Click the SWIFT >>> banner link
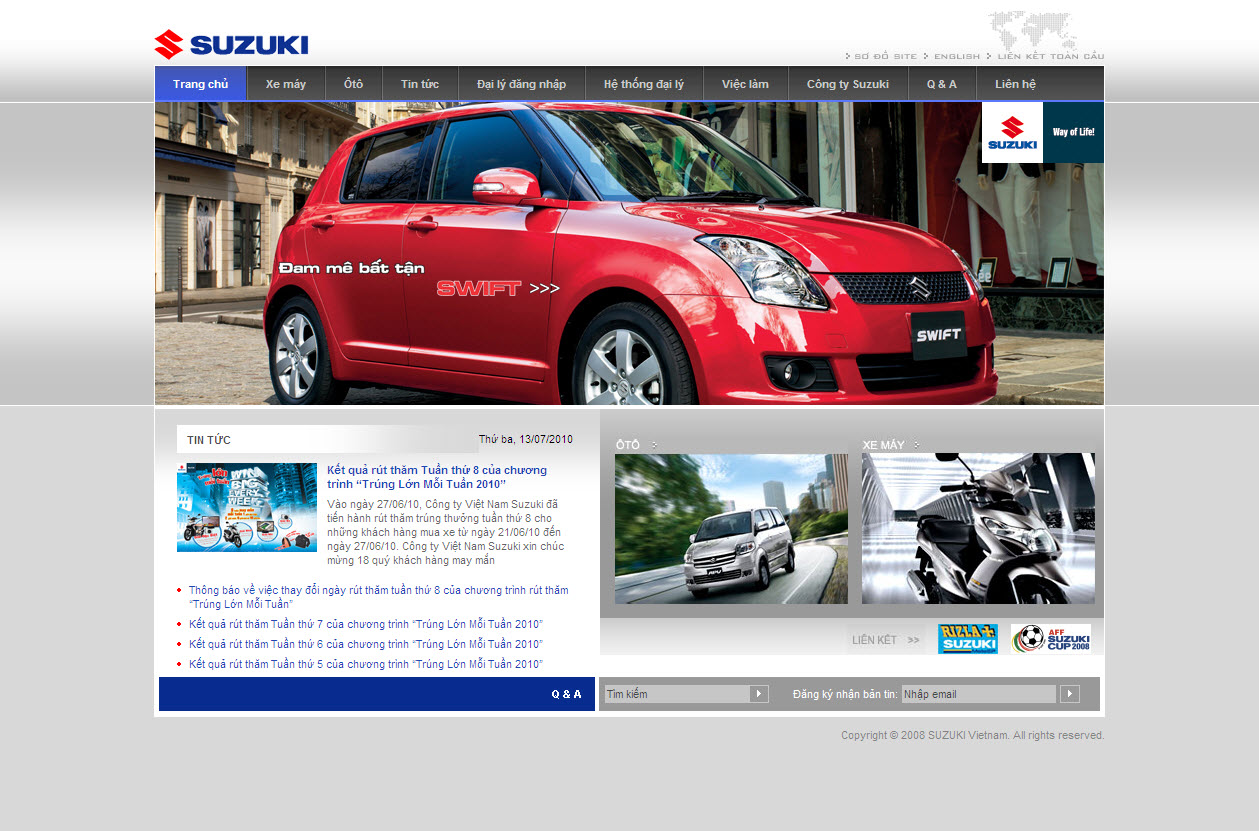Screen dimensions: 1259x831 (x=498, y=289)
